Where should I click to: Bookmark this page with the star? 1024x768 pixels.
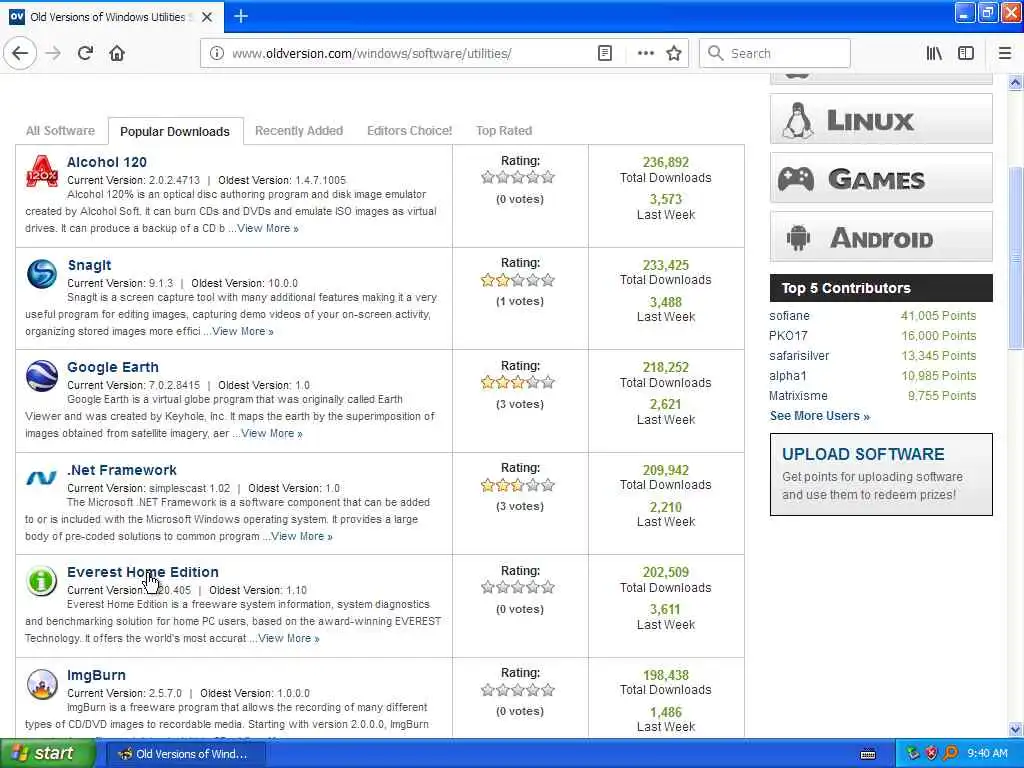tap(674, 53)
